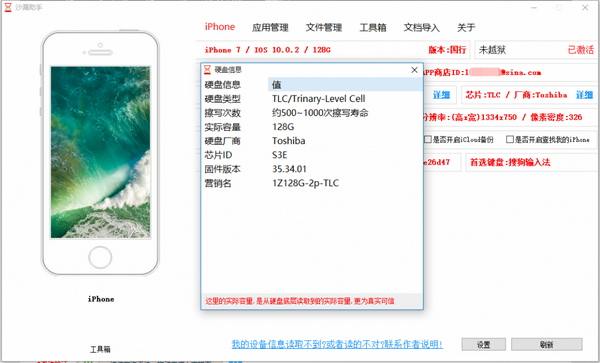Enable 是否开启查找我的iPhone checkbox
This screenshot has height=363, width=600.
point(510,140)
